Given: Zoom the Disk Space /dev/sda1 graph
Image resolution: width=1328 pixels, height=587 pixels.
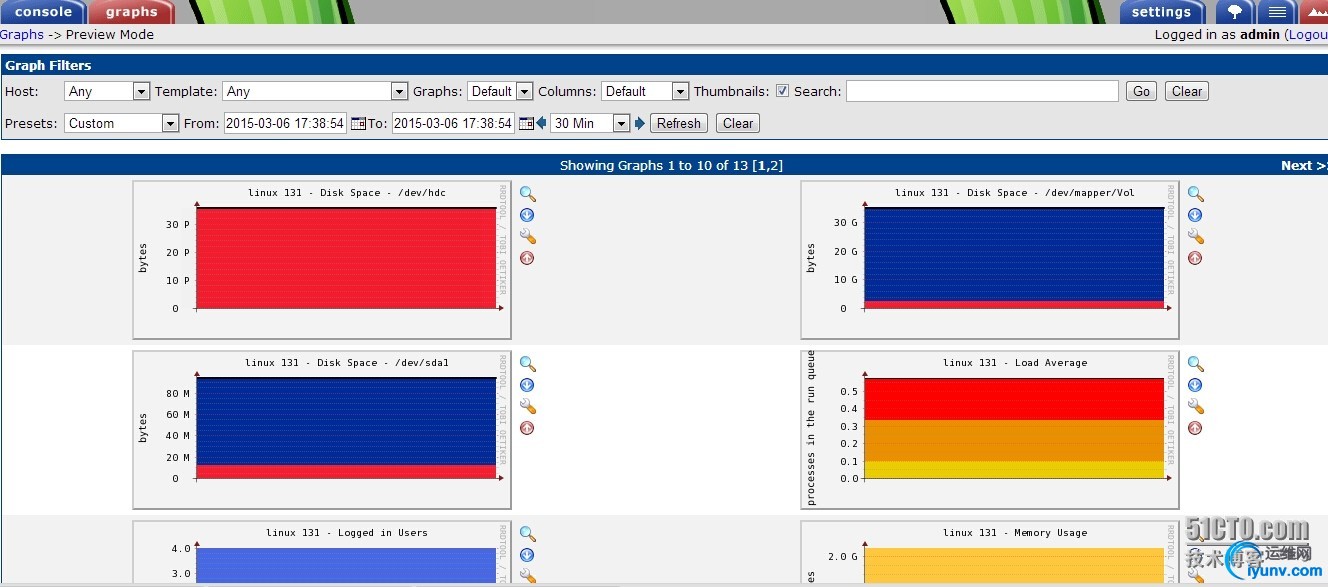Looking at the screenshot, I should 527,365.
